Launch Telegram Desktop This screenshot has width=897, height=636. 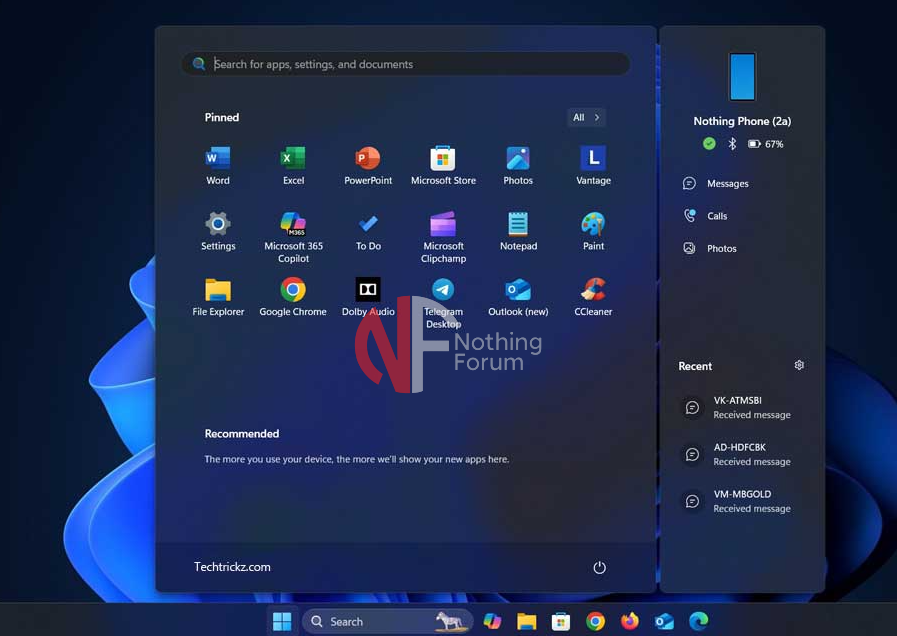(443, 303)
